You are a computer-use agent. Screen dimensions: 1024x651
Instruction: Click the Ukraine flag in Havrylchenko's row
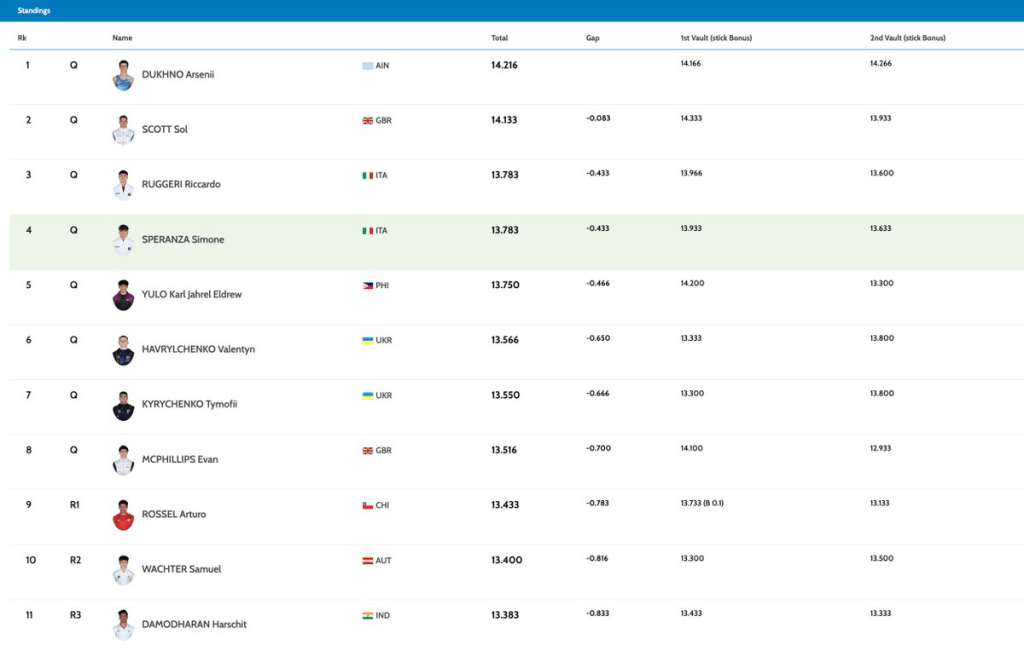[367, 340]
